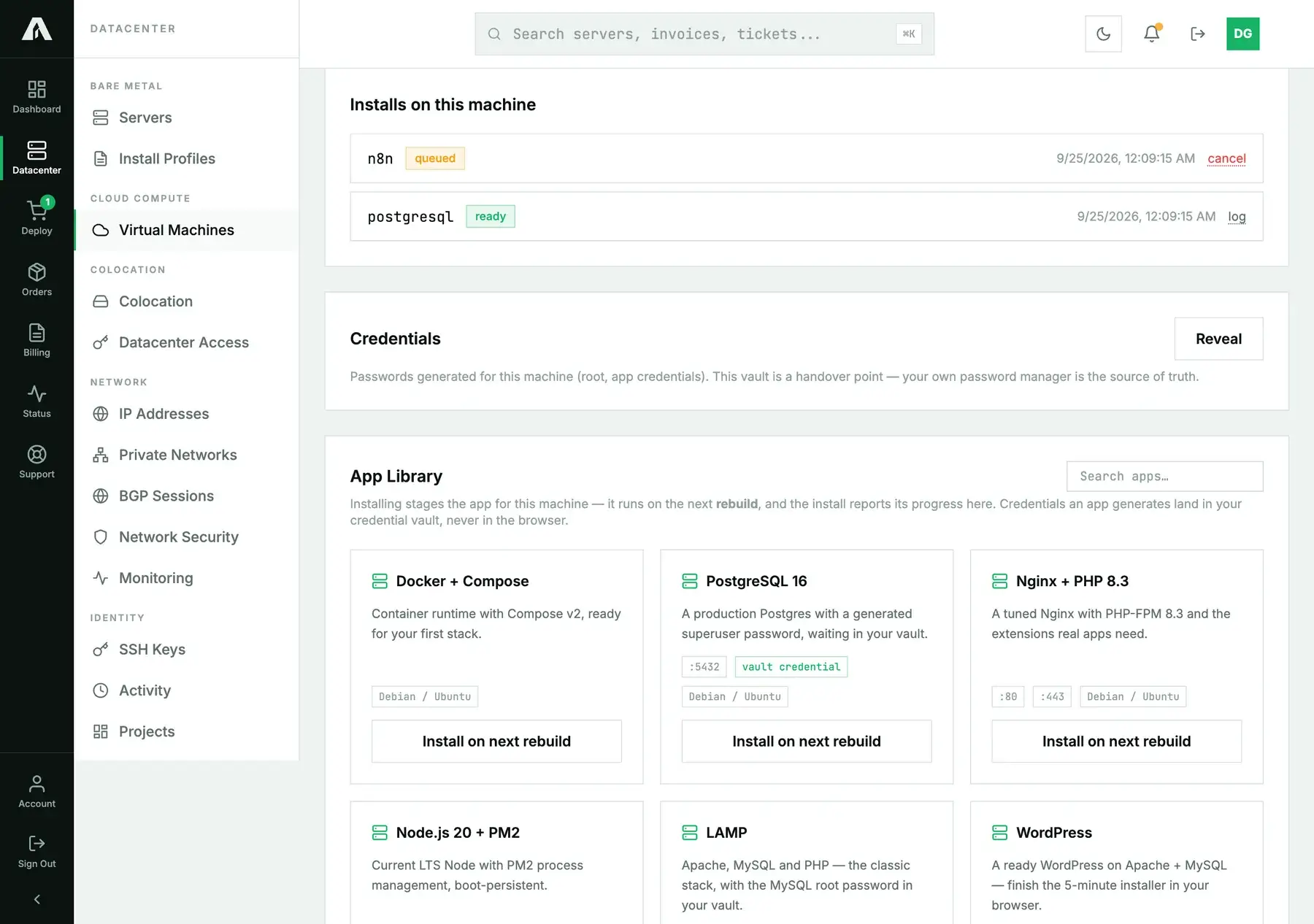This screenshot has width=1314, height=924.
Task: Click the WordPress app card title
Action: pyautogui.click(x=1054, y=833)
